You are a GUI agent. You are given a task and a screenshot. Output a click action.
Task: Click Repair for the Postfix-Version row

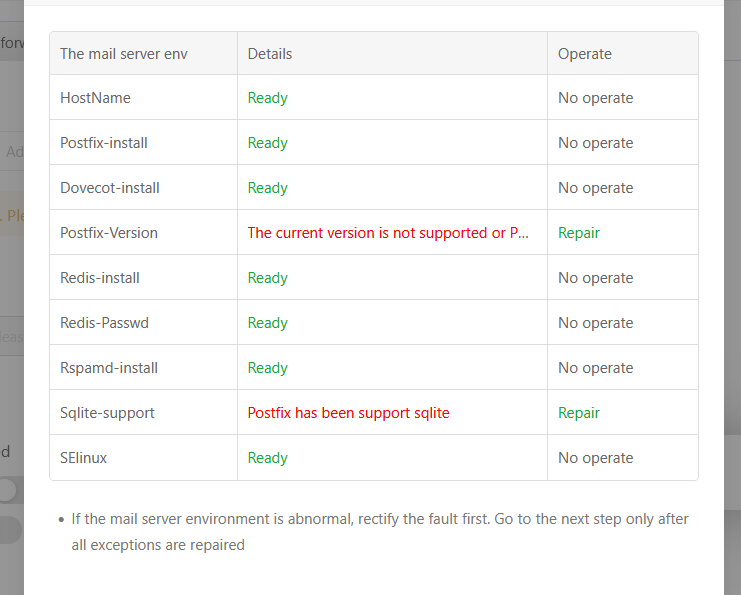[579, 233]
